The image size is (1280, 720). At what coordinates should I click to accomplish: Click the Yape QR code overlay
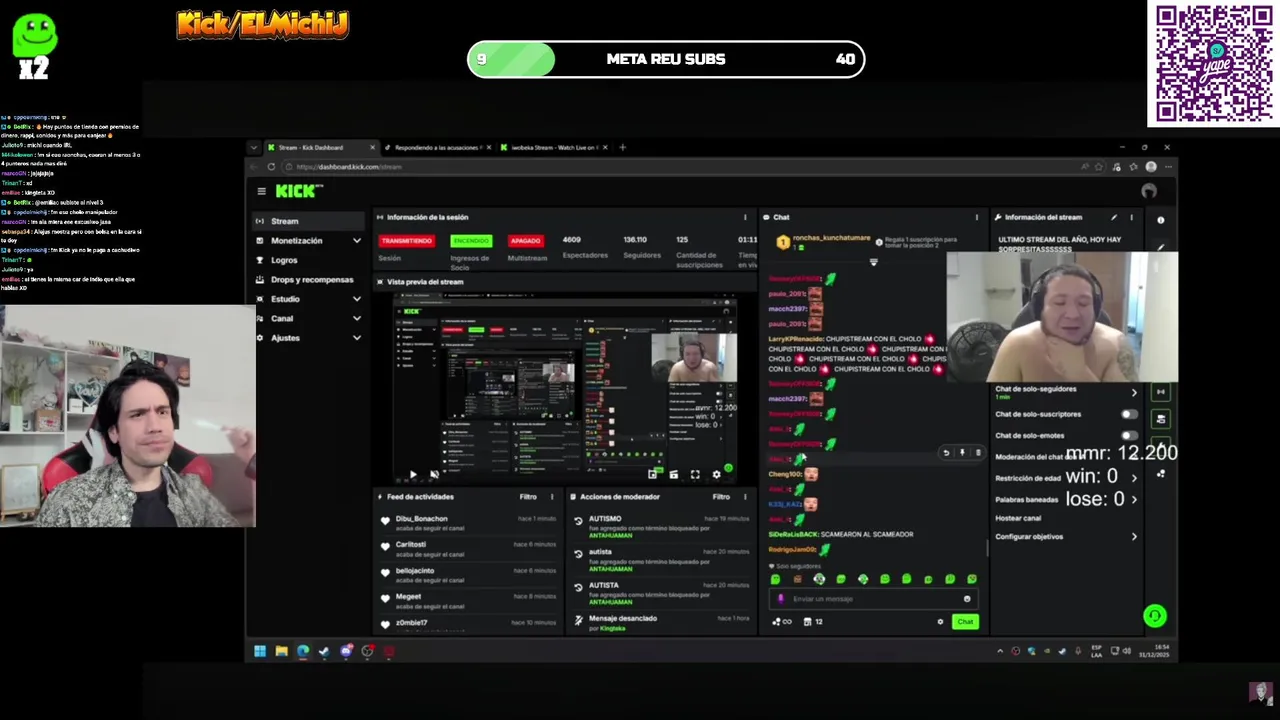tap(1213, 64)
